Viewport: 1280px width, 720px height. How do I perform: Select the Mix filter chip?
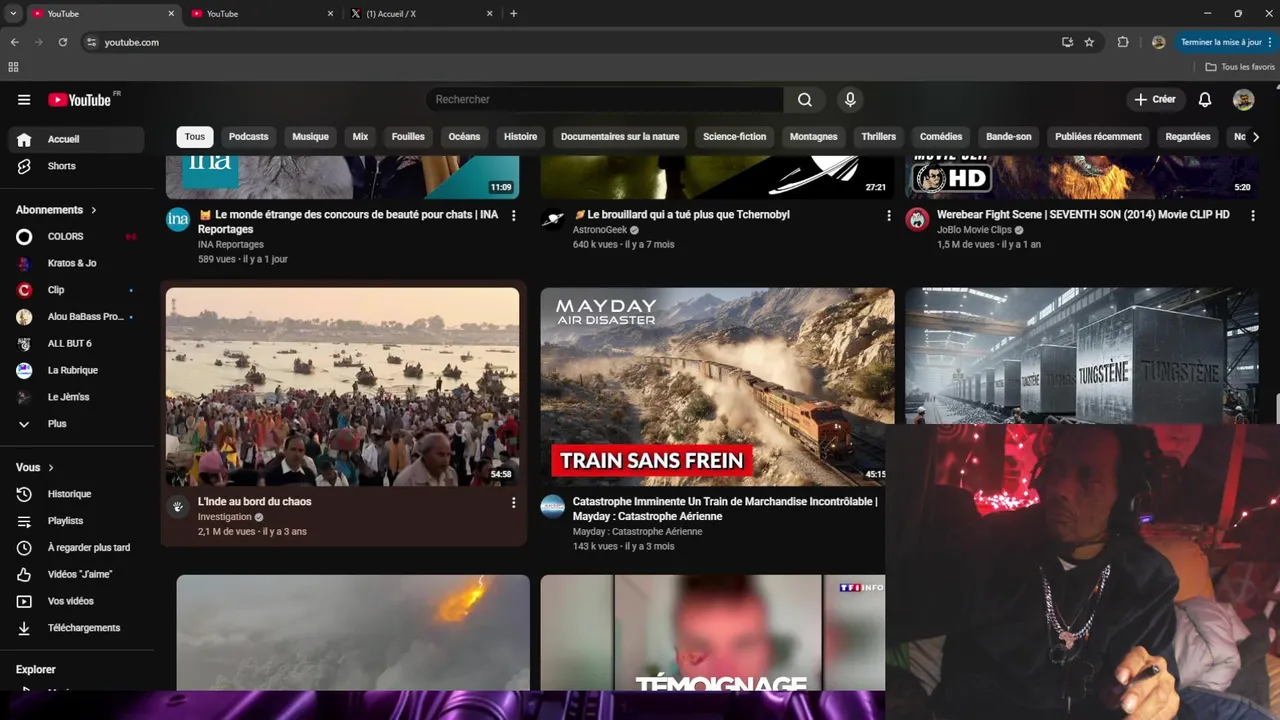pyautogui.click(x=360, y=137)
